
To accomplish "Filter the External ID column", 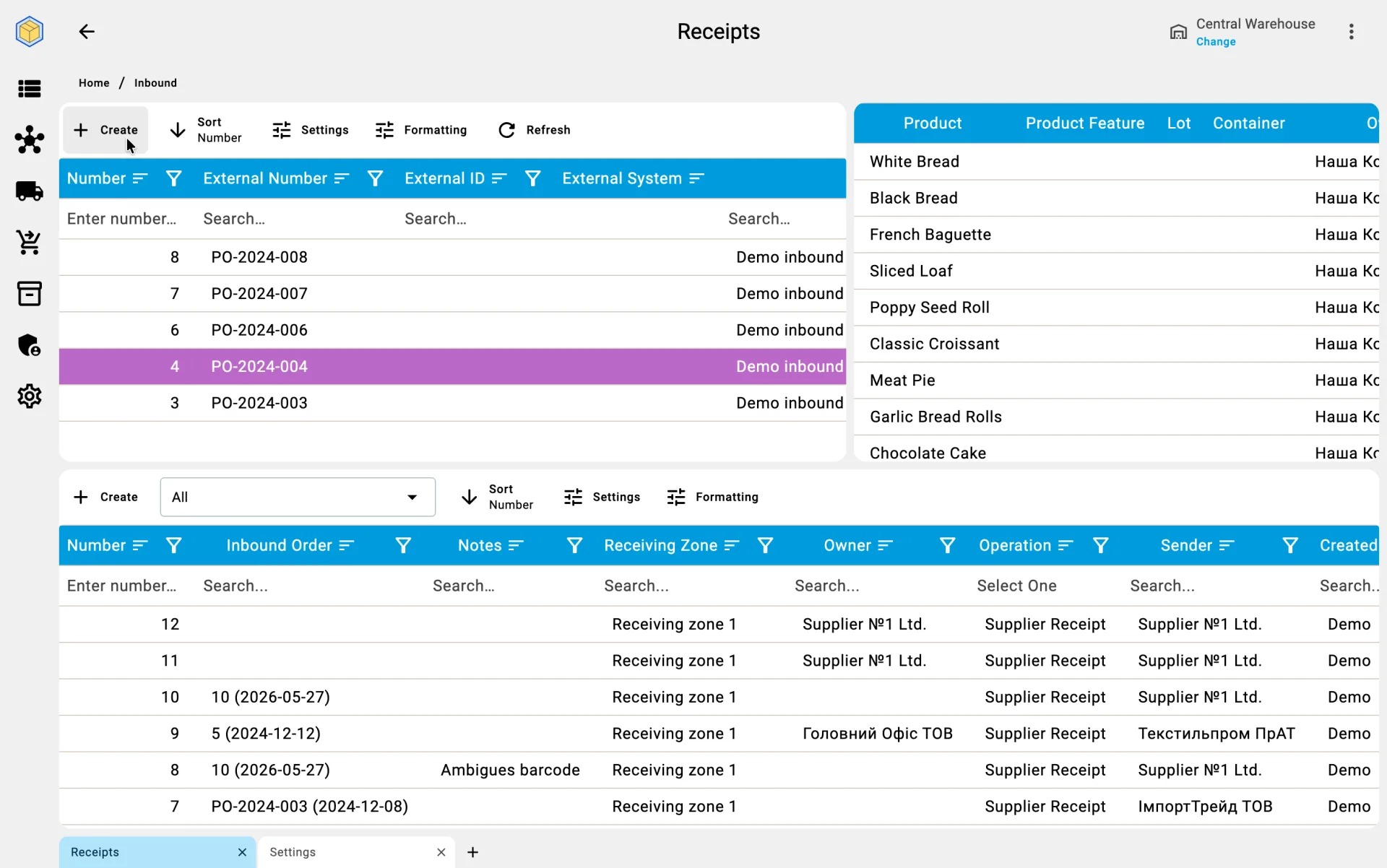I will (x=532, y=178).
